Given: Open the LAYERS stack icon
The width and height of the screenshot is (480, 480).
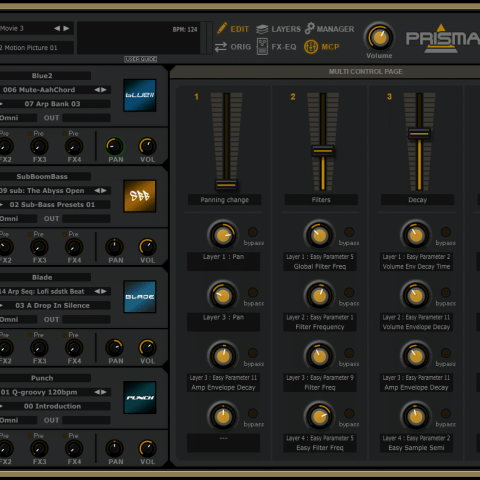Looking at the screenshot, I should 262,29.
